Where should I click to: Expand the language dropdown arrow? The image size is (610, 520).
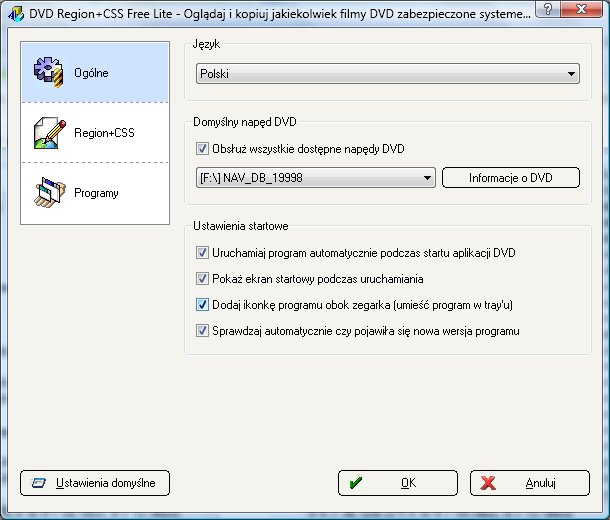click(x=571, y=74)
